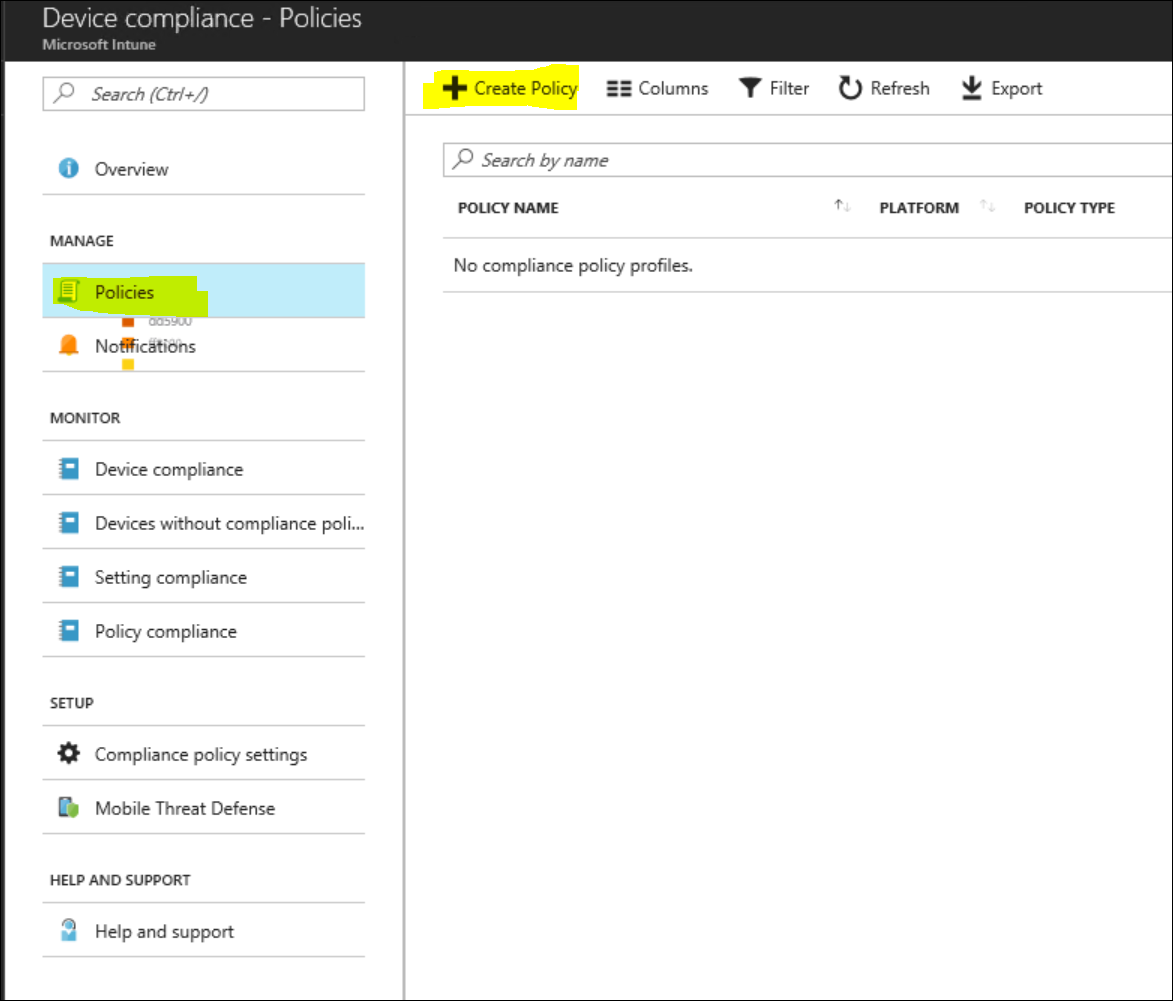
Task: Open Notifications under Manage
Action: pos(203,345)
